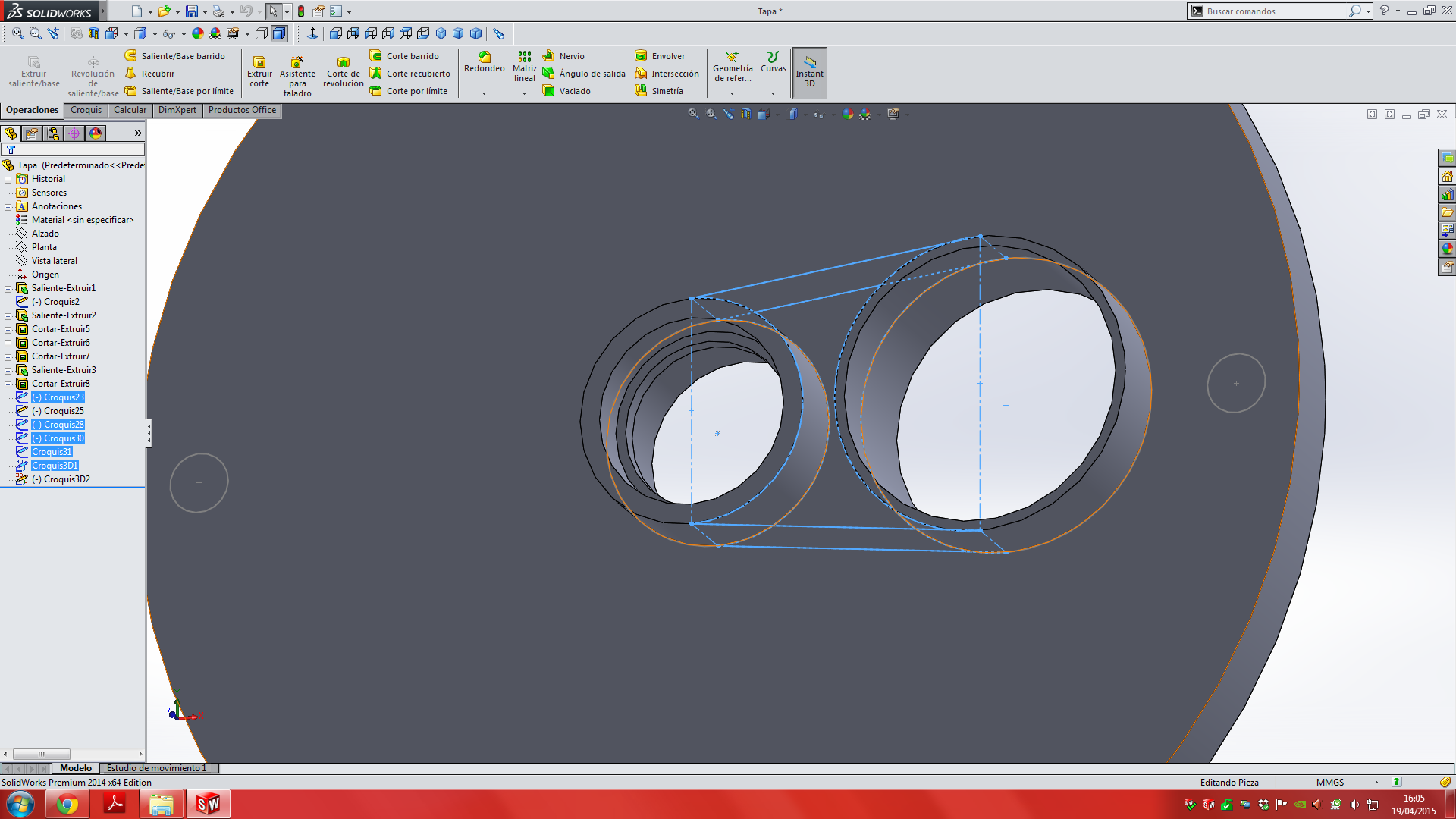The width and height of the screenshot is (1456, 819).
Task: Switch to the Calcular tab
Action: (130, 111)
